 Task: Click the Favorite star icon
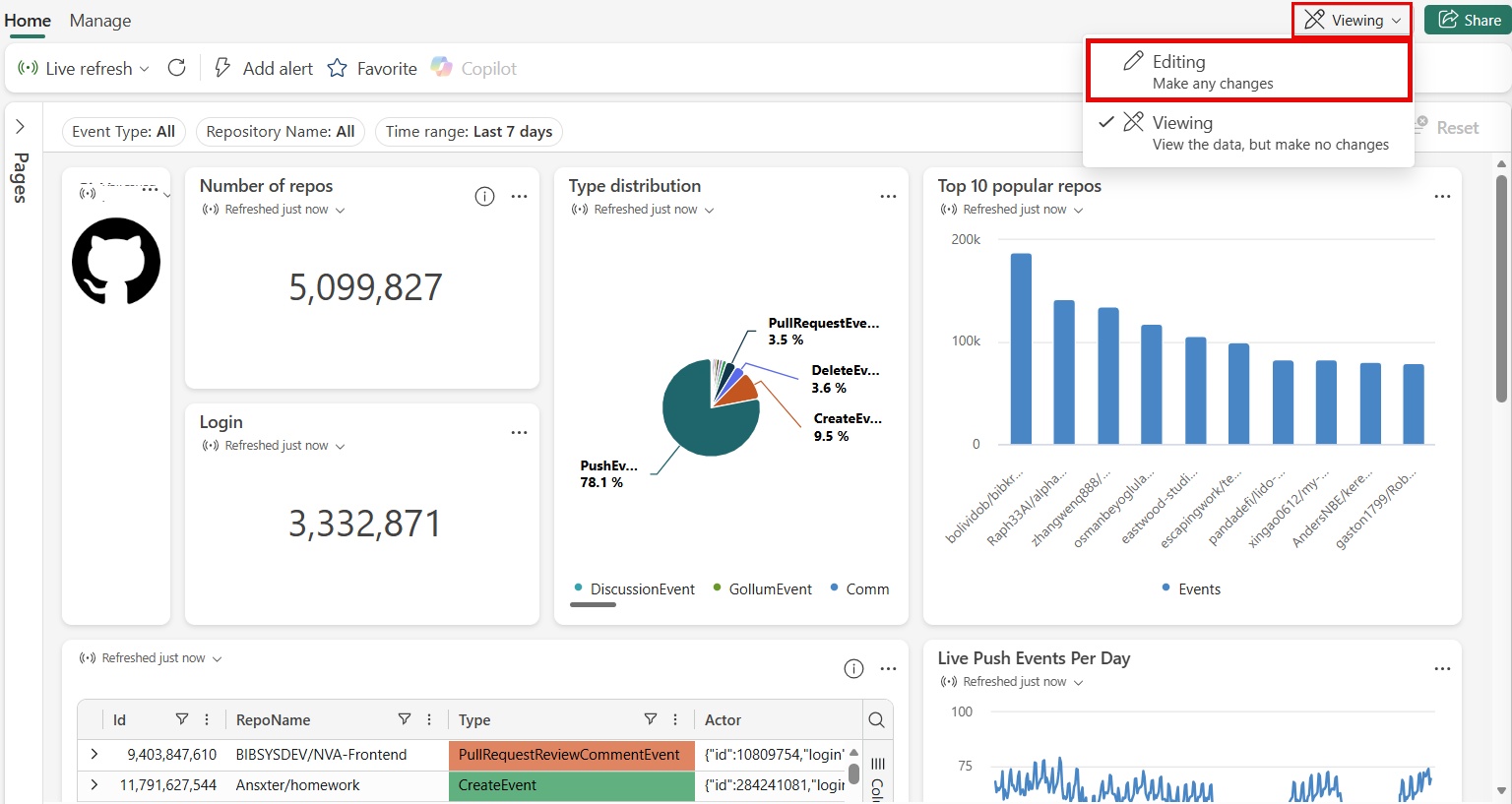click(338, 68)
